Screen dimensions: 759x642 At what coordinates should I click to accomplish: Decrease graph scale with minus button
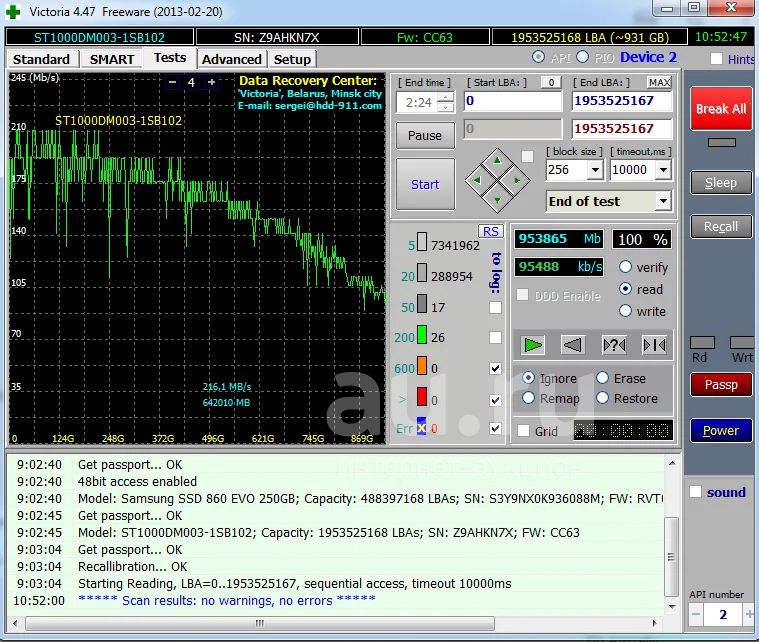[x=172, y=82]
